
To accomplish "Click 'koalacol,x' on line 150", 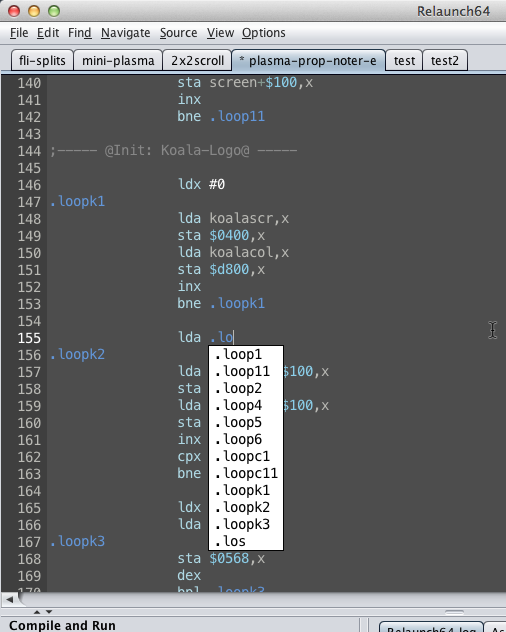I will 249,252.
